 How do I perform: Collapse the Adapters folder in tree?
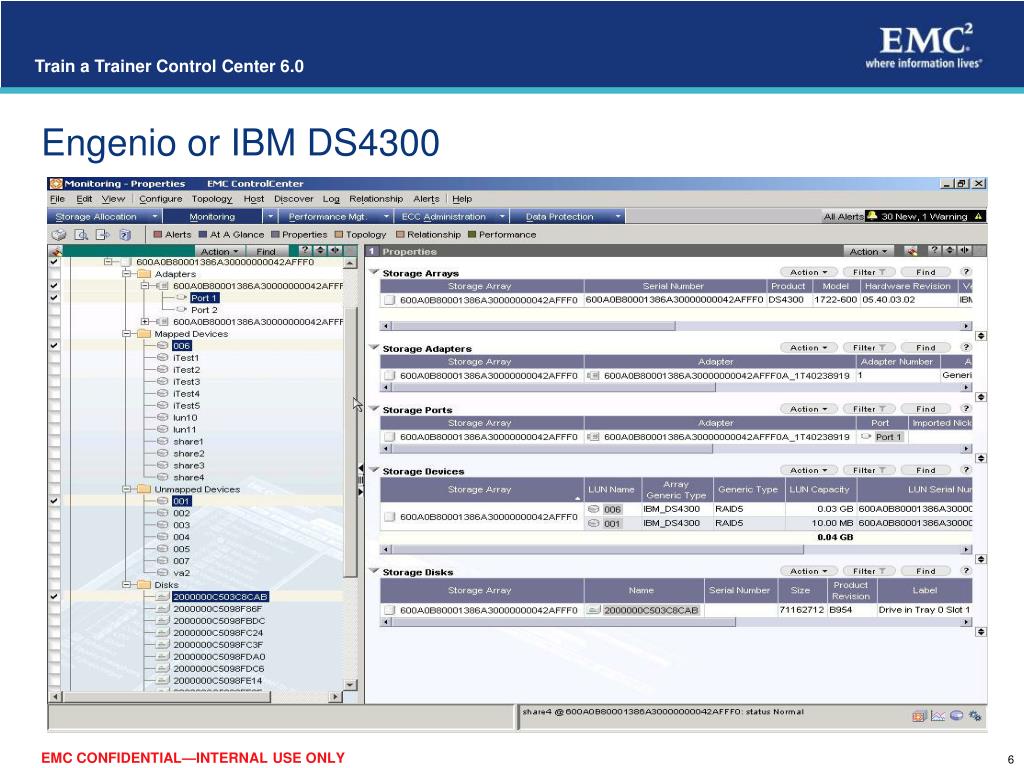[127, 274]
